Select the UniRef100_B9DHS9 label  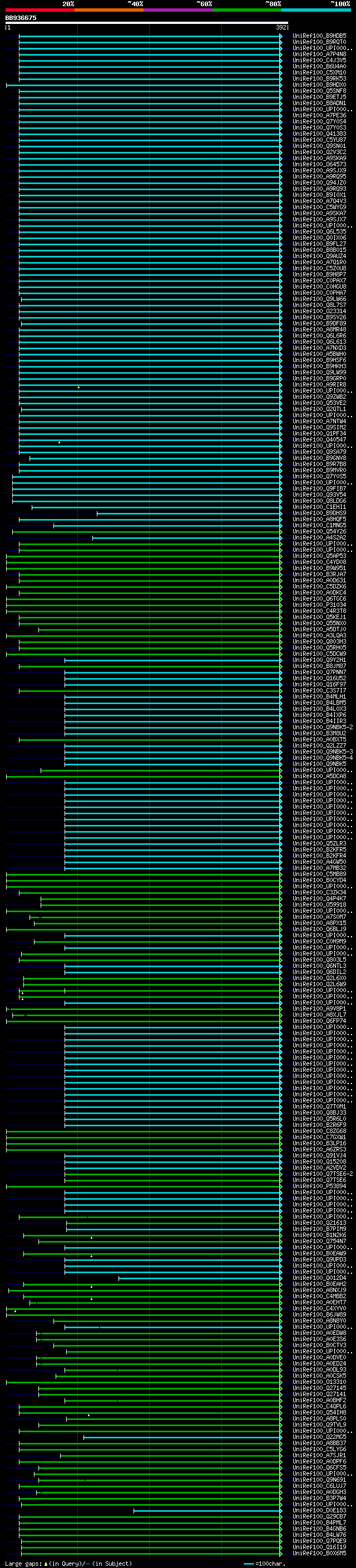pos(319,512)
